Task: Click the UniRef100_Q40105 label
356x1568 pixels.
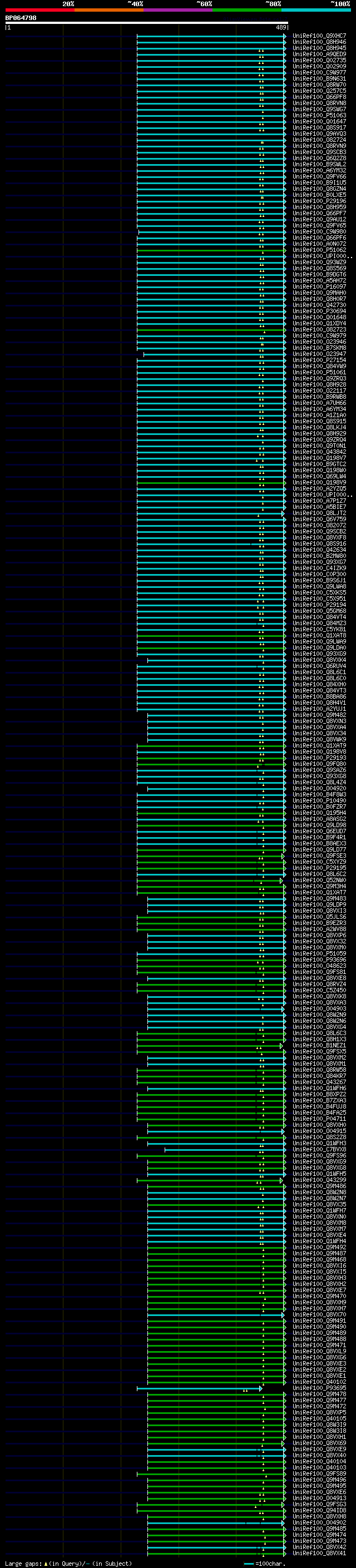Action: pos(319,1418)
